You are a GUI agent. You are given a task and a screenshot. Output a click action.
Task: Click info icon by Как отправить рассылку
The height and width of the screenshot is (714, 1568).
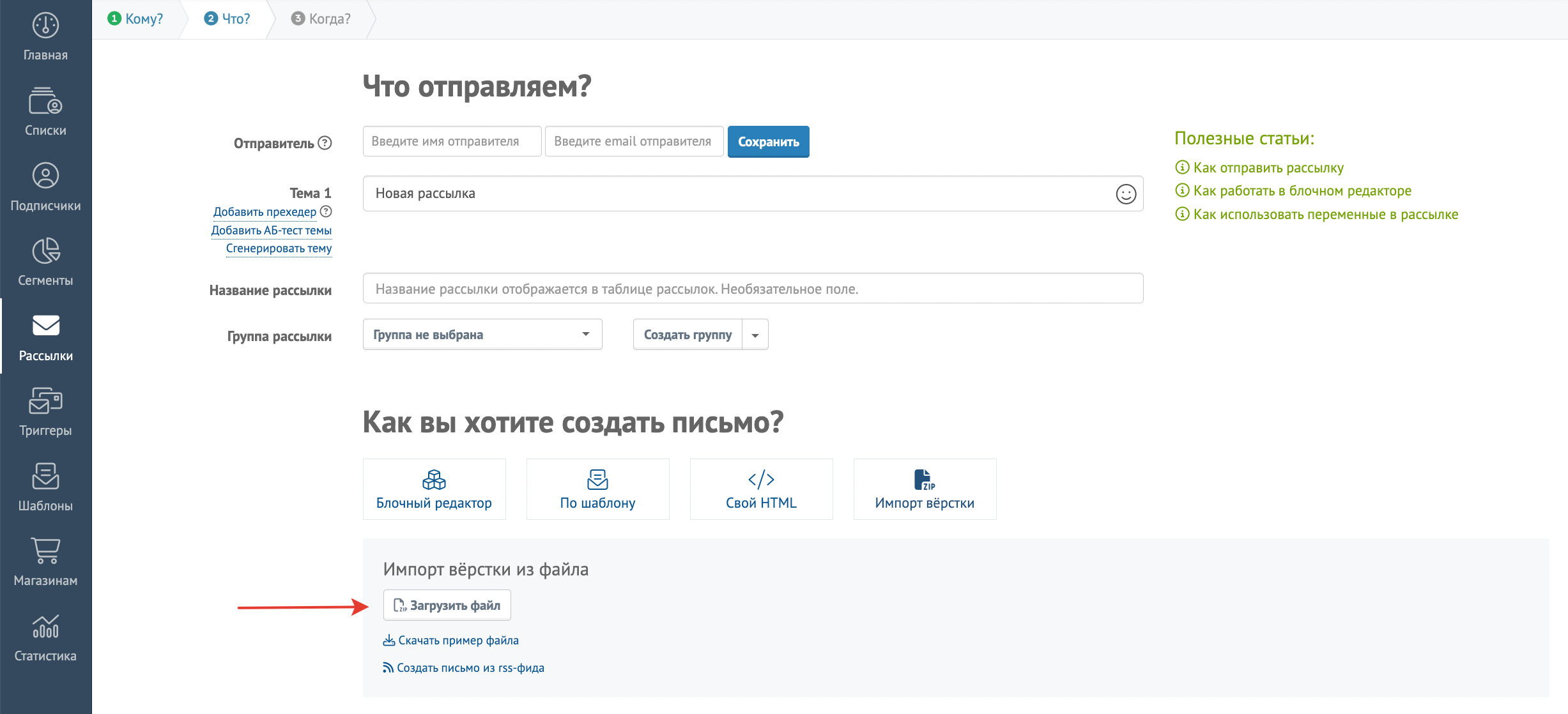(1182, 167)
